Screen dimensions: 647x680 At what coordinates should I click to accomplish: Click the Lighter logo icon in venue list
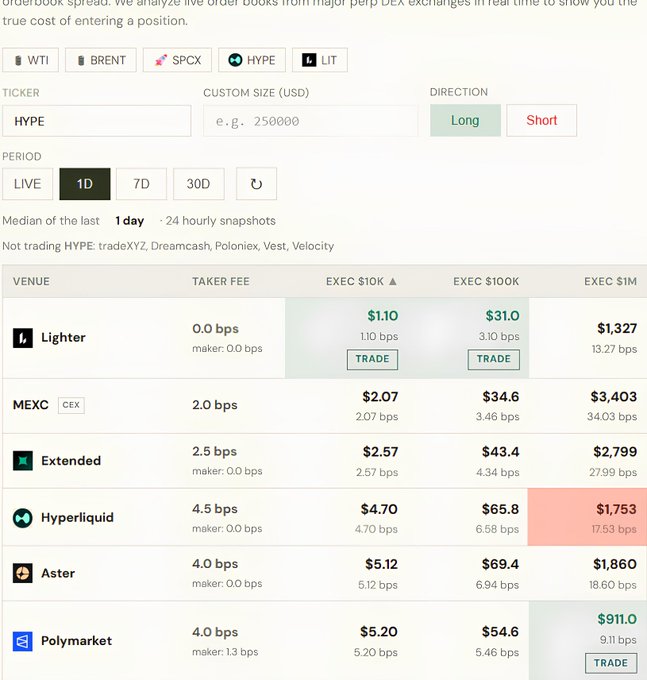(x=23, y=338)
